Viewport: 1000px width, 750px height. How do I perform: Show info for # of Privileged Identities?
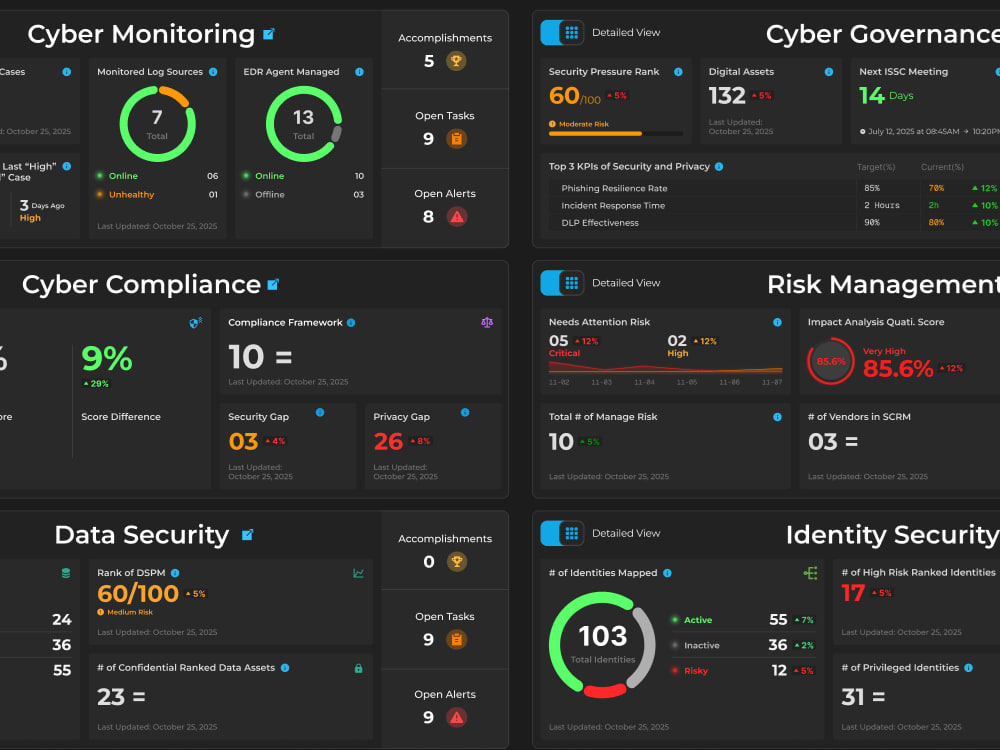[x=968, y=668]
